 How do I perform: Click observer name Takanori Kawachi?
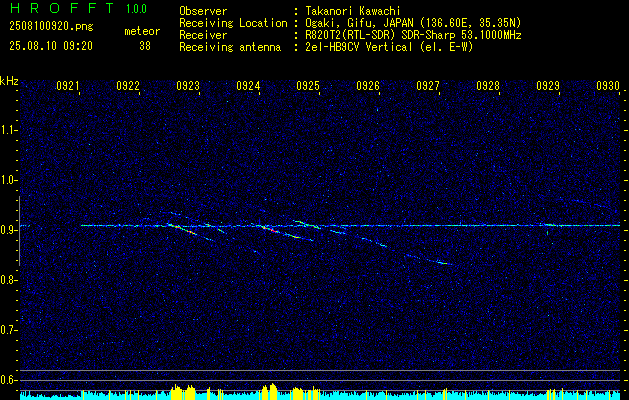pos(353,11)
